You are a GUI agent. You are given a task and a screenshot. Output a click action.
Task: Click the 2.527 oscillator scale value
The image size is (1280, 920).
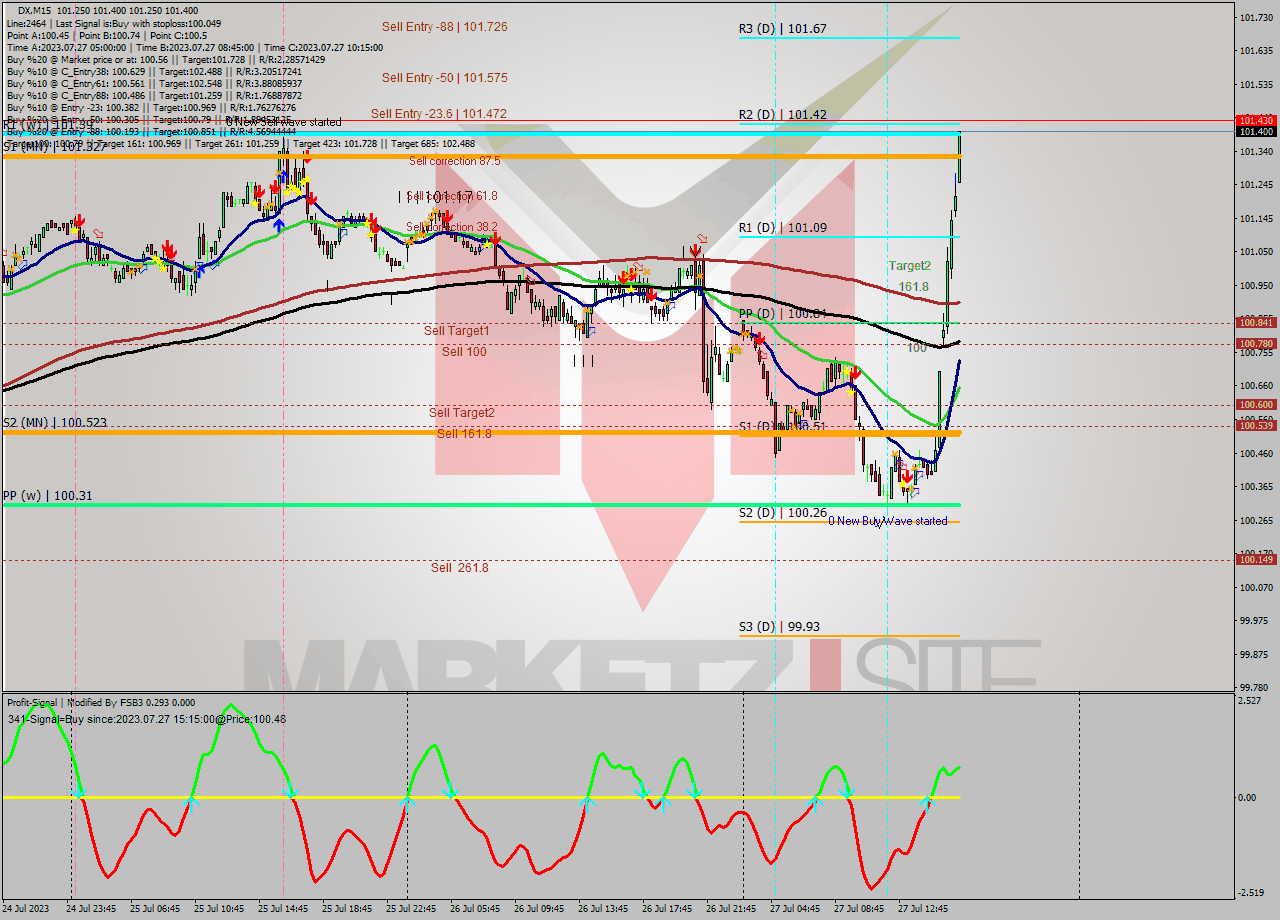(x=1250, y=701)
